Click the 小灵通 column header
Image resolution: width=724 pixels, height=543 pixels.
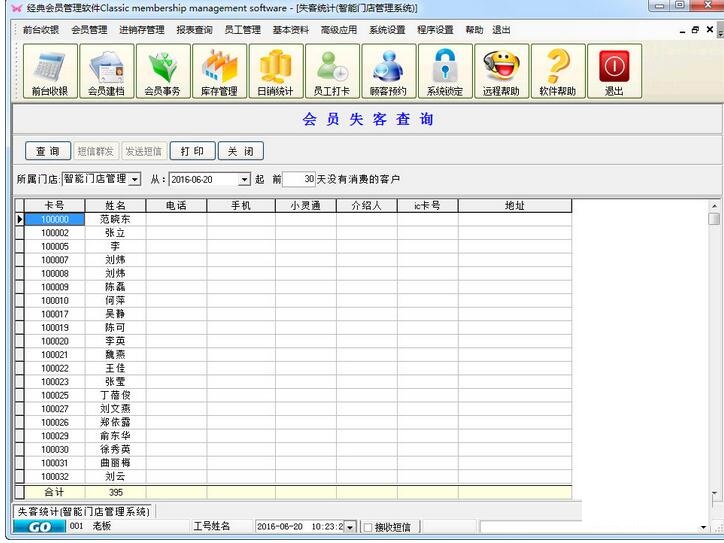306,206
